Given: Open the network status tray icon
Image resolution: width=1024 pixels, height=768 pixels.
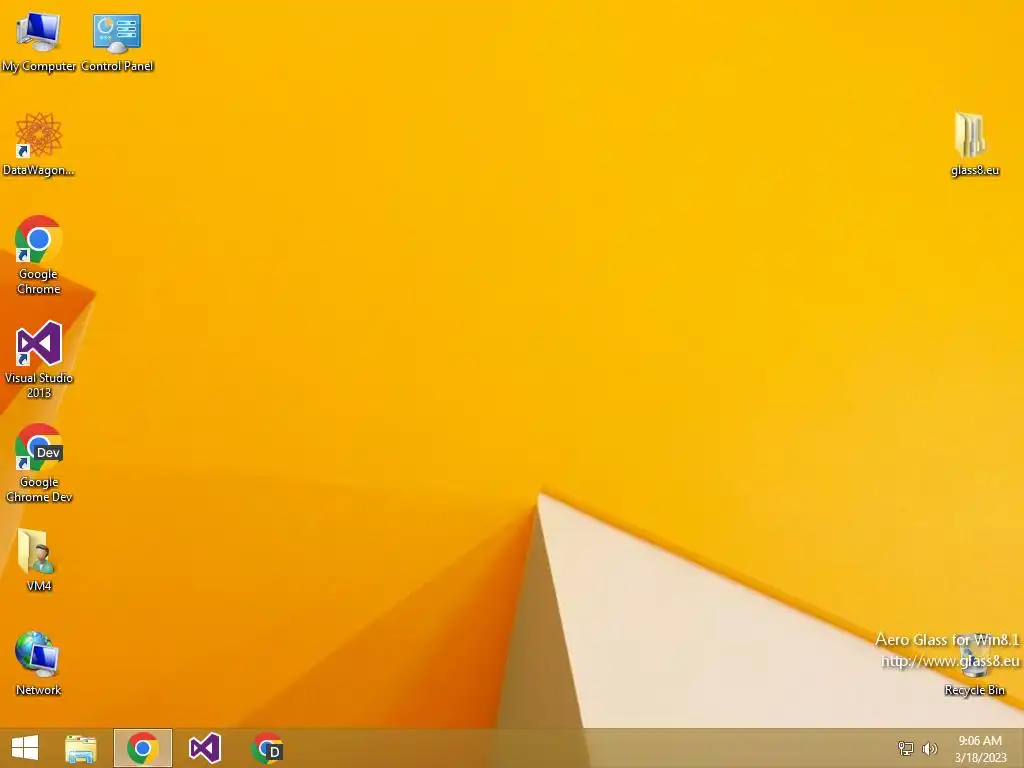Looking at the screenshot, I should coord(906,748).
